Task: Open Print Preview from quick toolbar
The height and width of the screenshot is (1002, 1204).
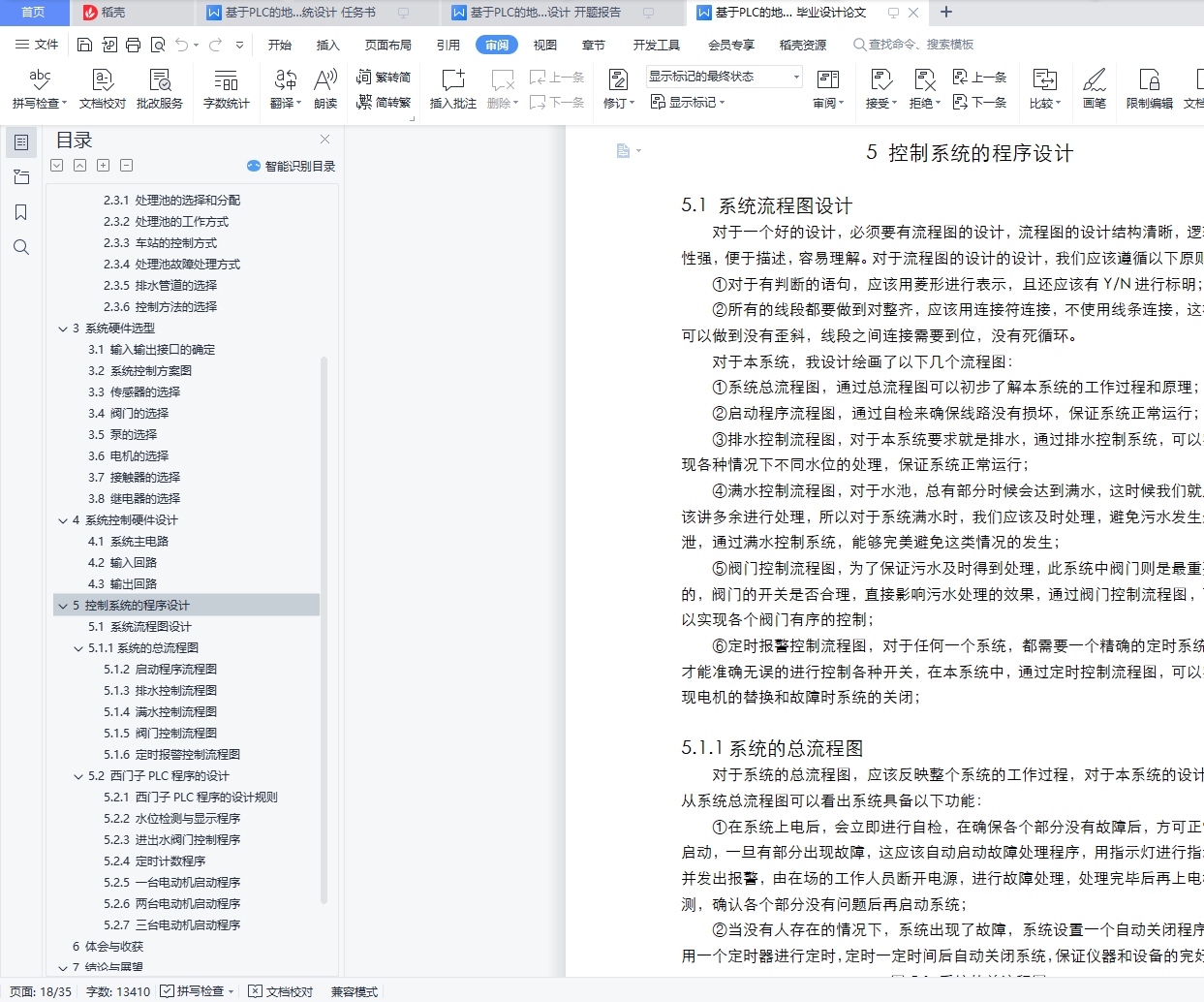Action: (157, 45)
